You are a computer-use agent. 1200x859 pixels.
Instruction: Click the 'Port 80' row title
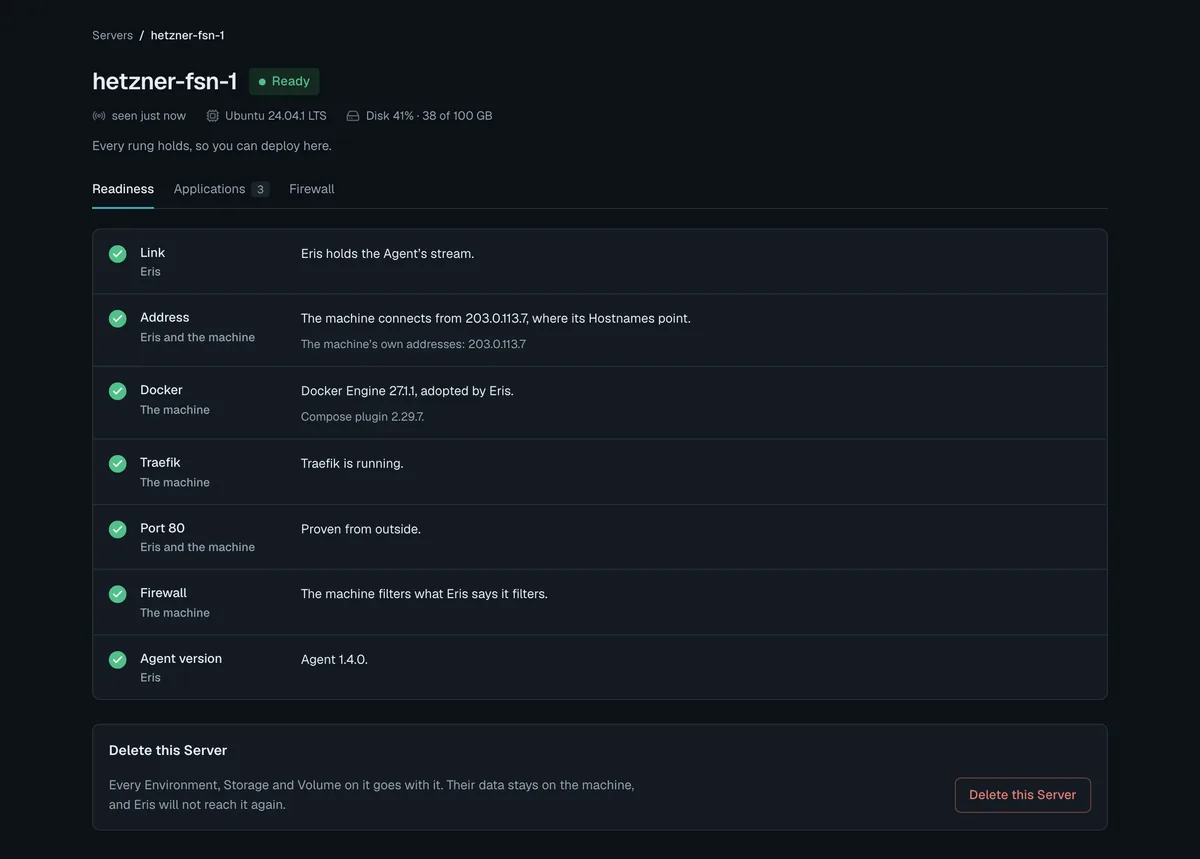tap(162, 528)
